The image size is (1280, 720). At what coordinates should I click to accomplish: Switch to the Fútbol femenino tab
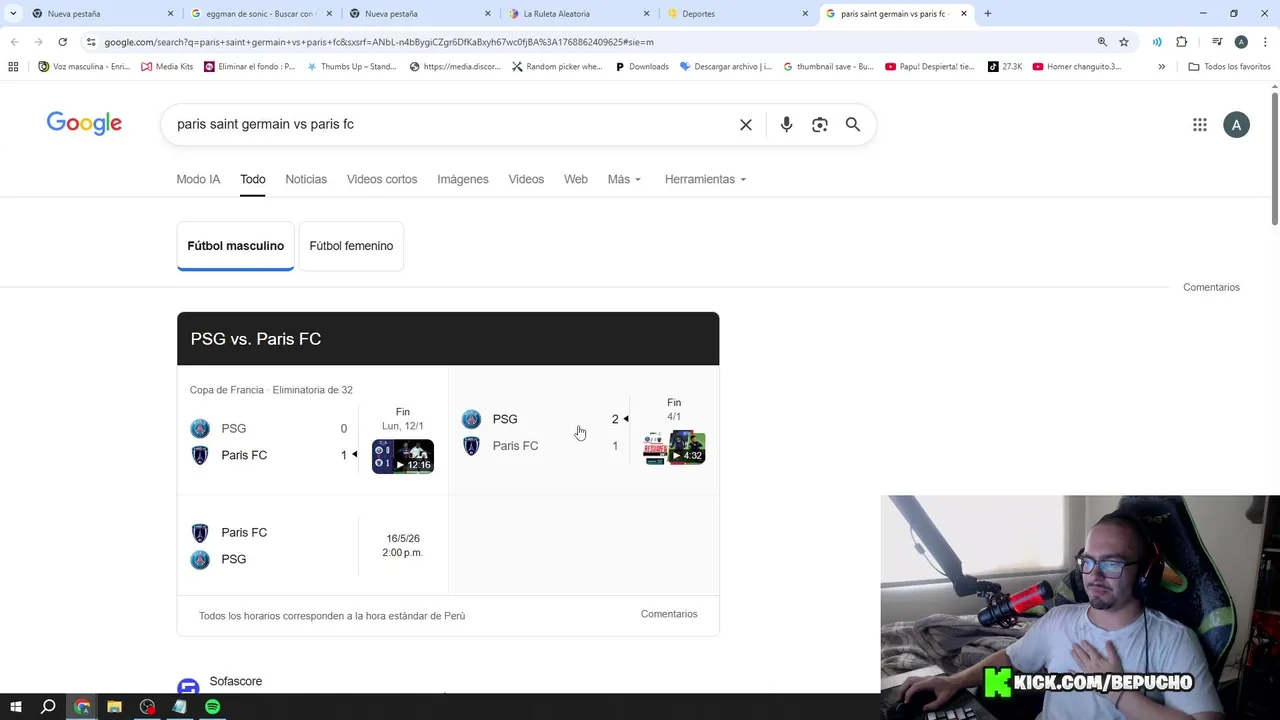[351, 246]
